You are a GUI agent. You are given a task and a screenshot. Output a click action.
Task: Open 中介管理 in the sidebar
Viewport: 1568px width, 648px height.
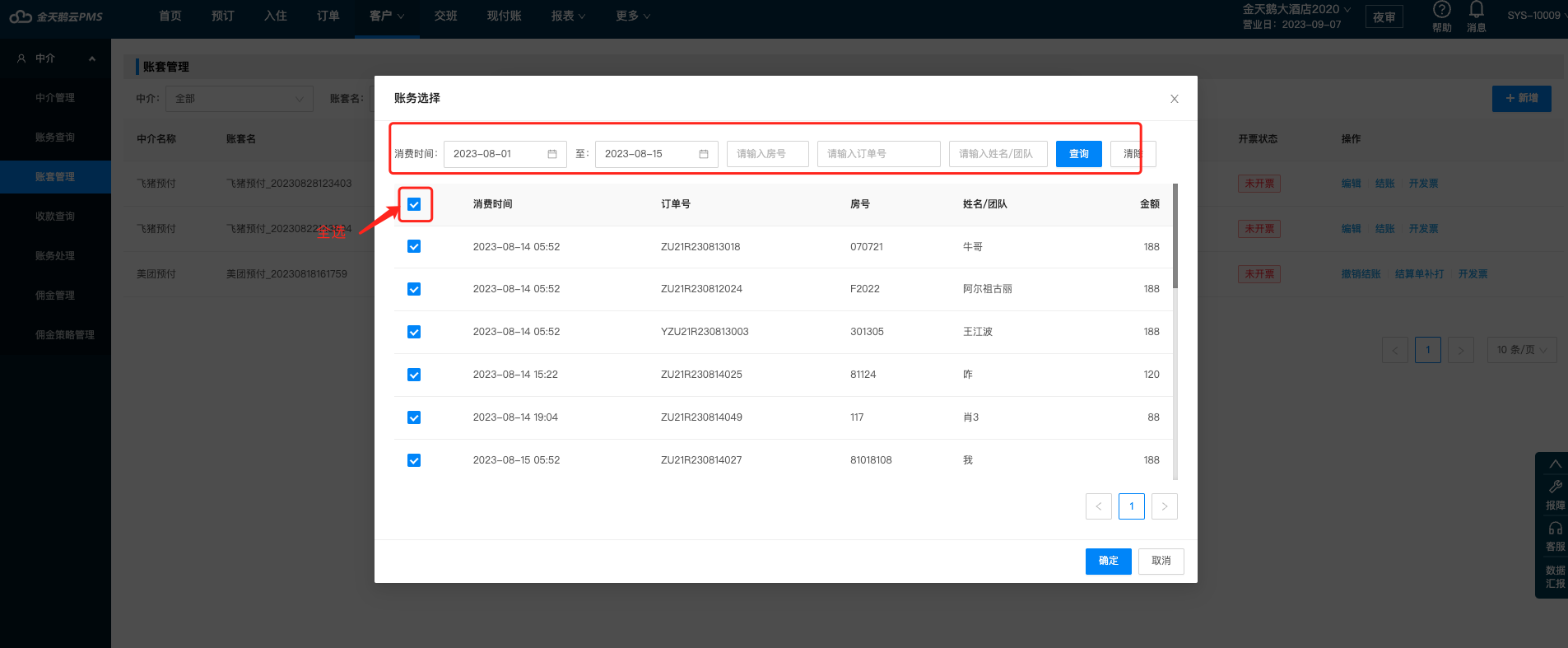click(x=55, y=98)
